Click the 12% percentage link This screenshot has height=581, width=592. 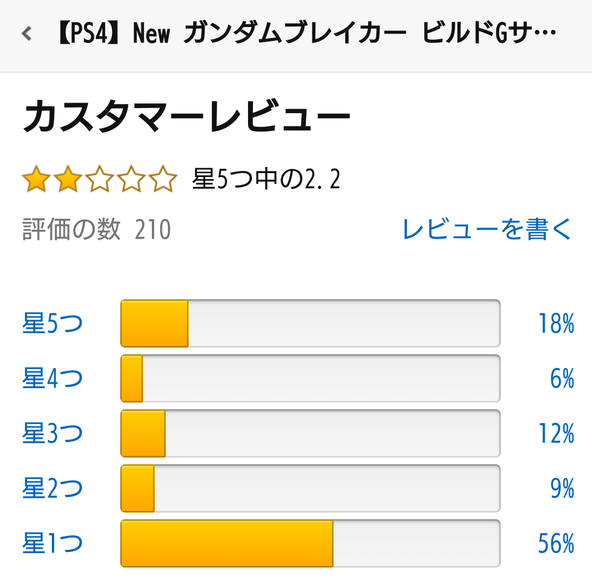tap(556, 433)
